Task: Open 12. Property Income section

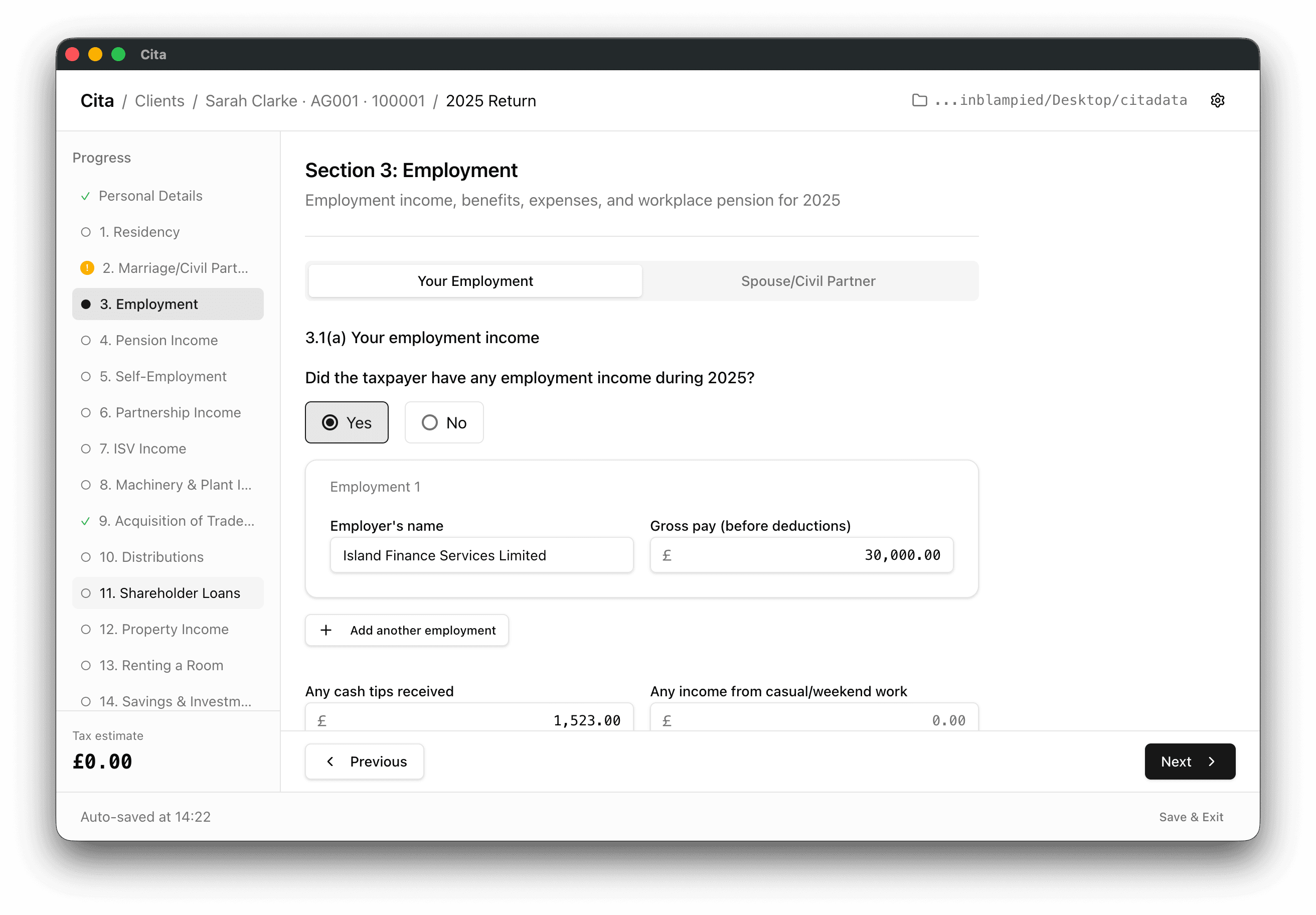Action: (168, 630)
